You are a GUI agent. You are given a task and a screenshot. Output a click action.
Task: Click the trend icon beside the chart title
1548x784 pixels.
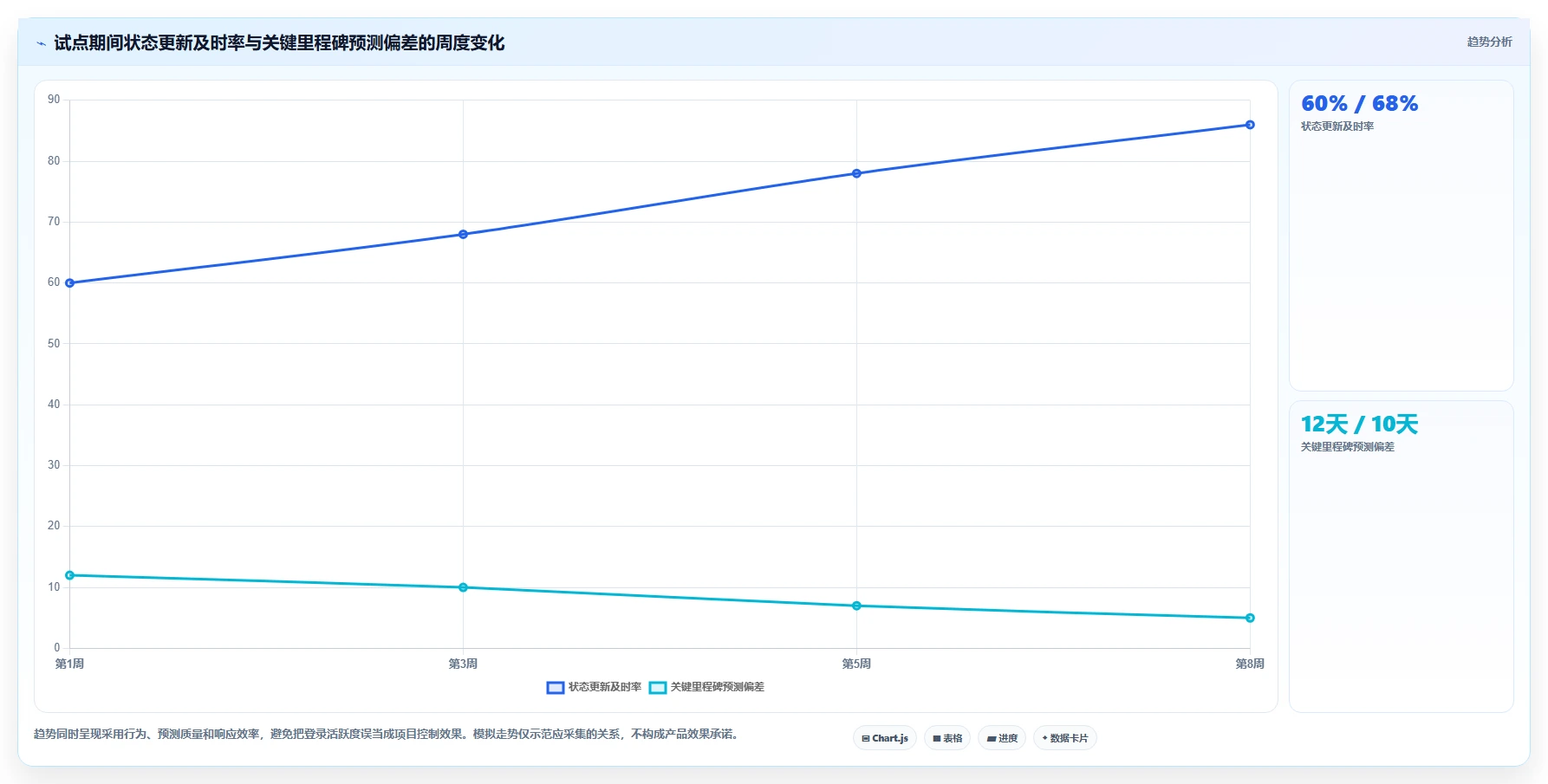click(41, 43)
